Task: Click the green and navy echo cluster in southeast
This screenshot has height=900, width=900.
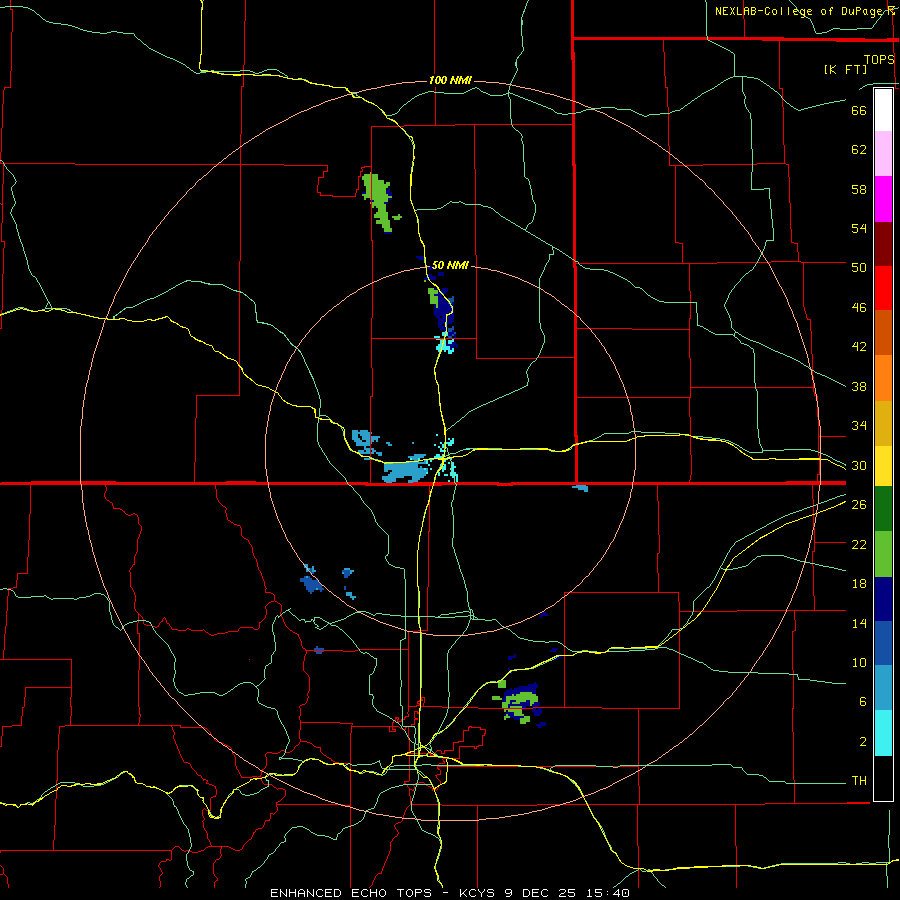Action: tap(519, 703)
